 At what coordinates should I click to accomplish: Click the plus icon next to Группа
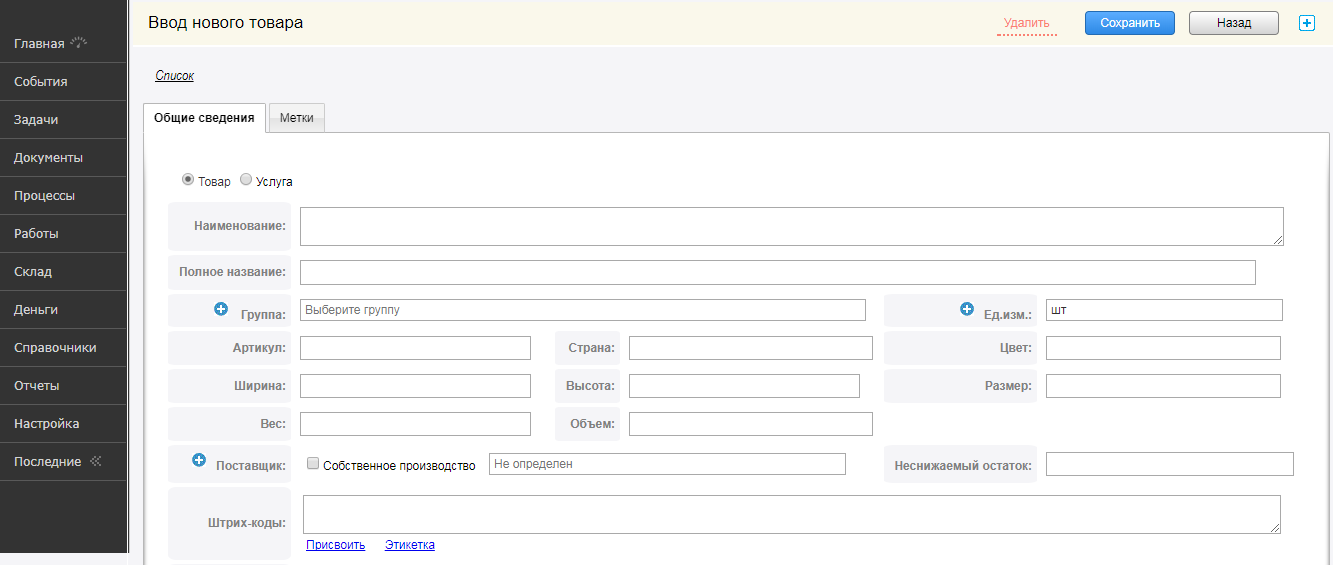pyautogui.click(x=221, y=309)
